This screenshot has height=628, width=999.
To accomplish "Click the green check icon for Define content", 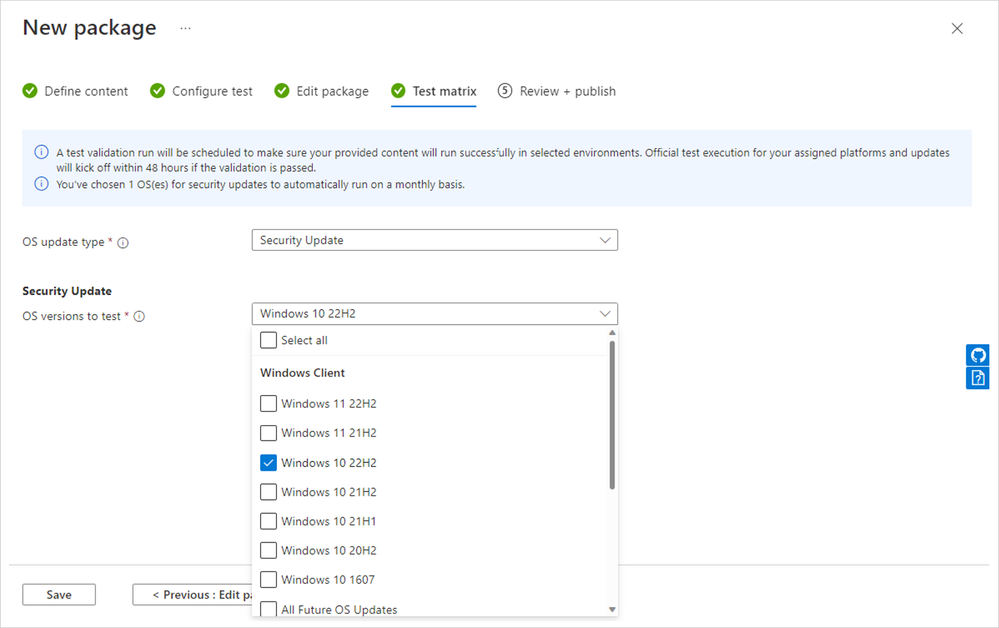I will click(30, 91).
